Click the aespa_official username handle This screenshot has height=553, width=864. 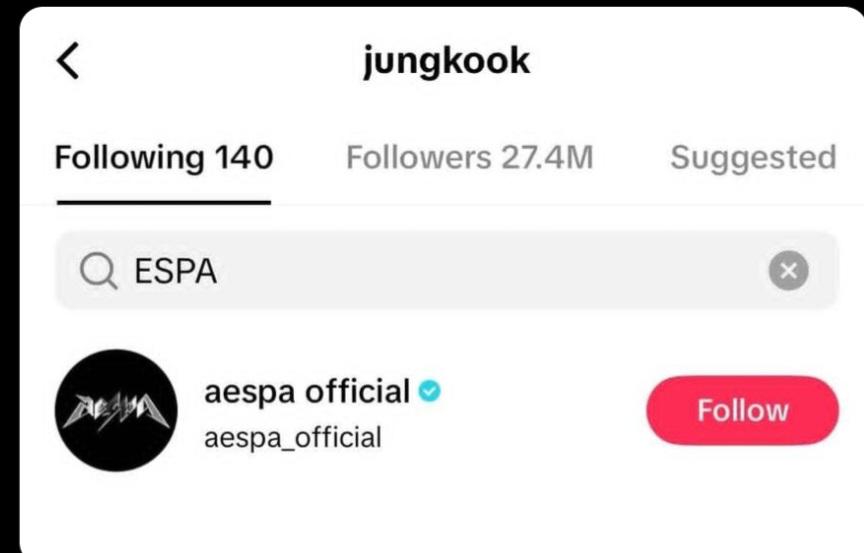[293, 437]
